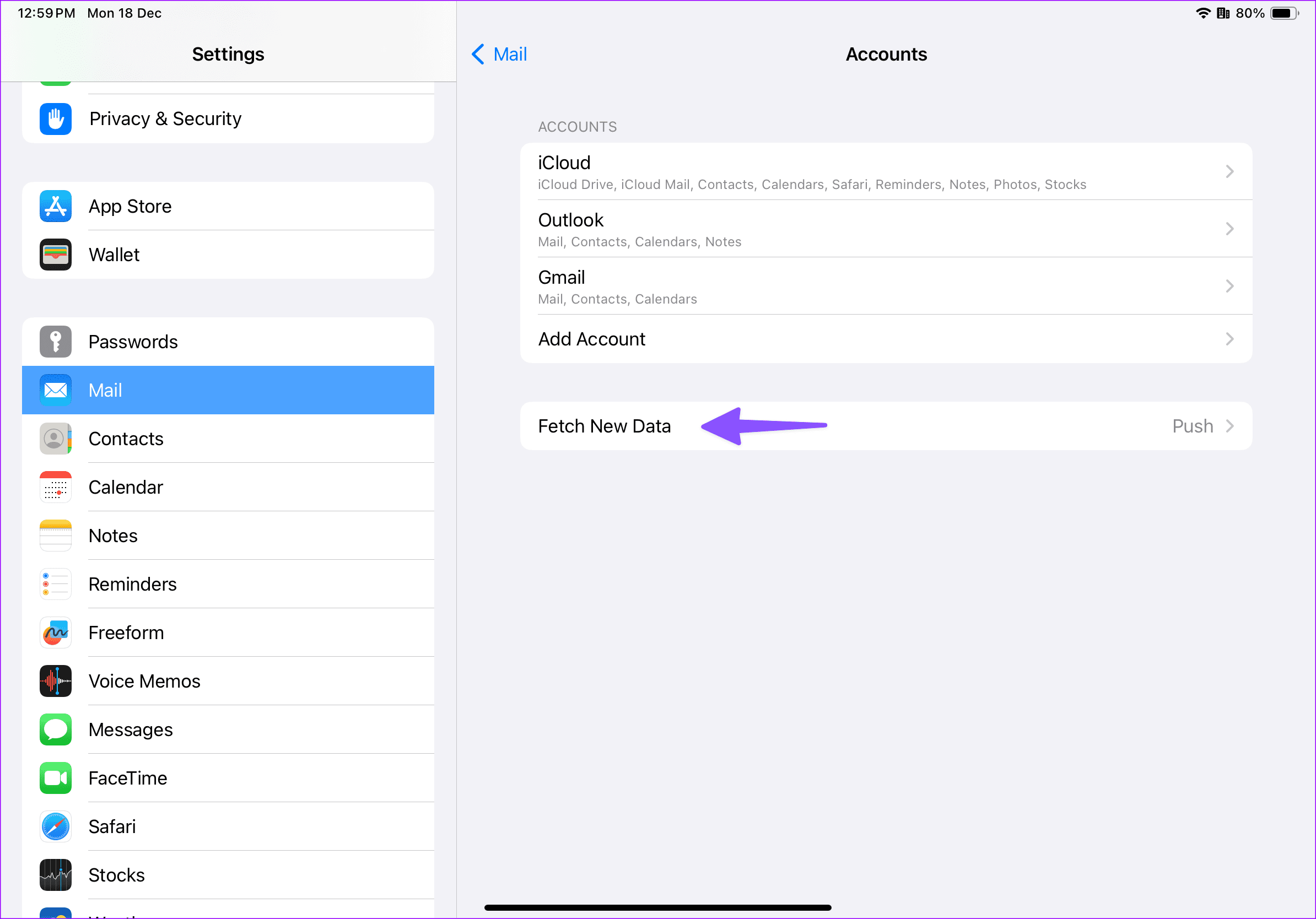Open Contacts settings via its icon
Screen dimensions: 1316x919
[55, 439]
